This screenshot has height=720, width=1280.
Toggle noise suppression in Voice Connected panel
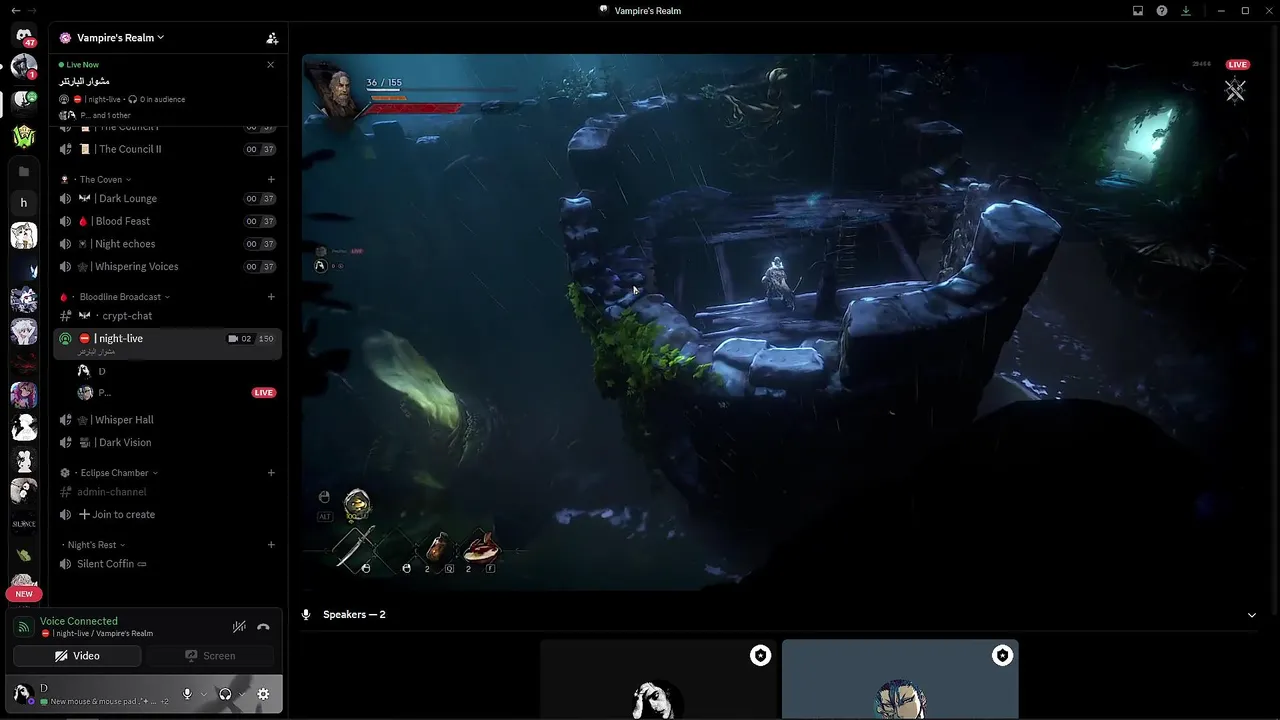[x=239, y=627]
